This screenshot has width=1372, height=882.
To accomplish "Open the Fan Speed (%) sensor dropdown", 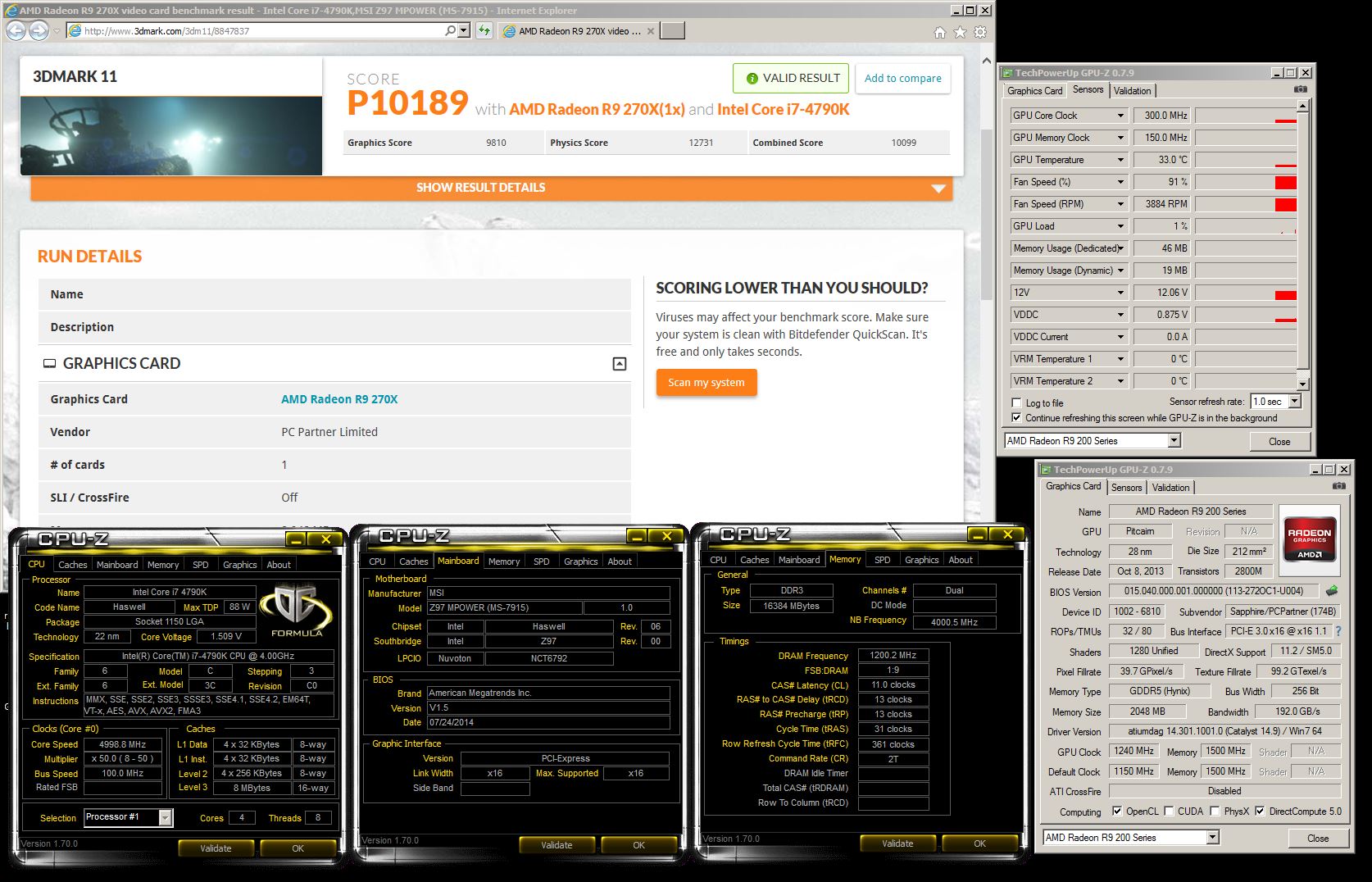I will (x=1120, y=182).
